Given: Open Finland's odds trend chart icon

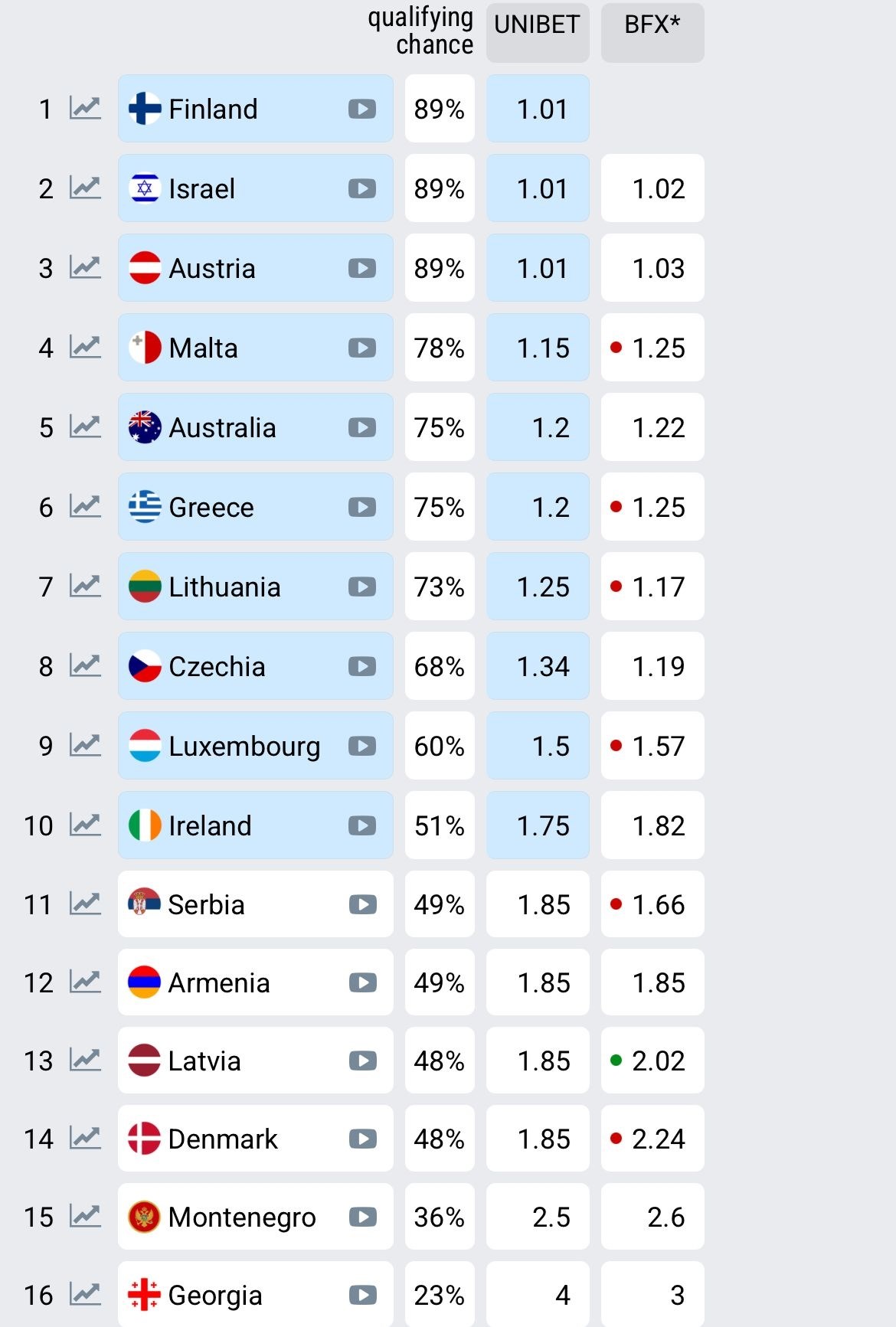Looking at the screenshot, I should (x=85, y=108).
